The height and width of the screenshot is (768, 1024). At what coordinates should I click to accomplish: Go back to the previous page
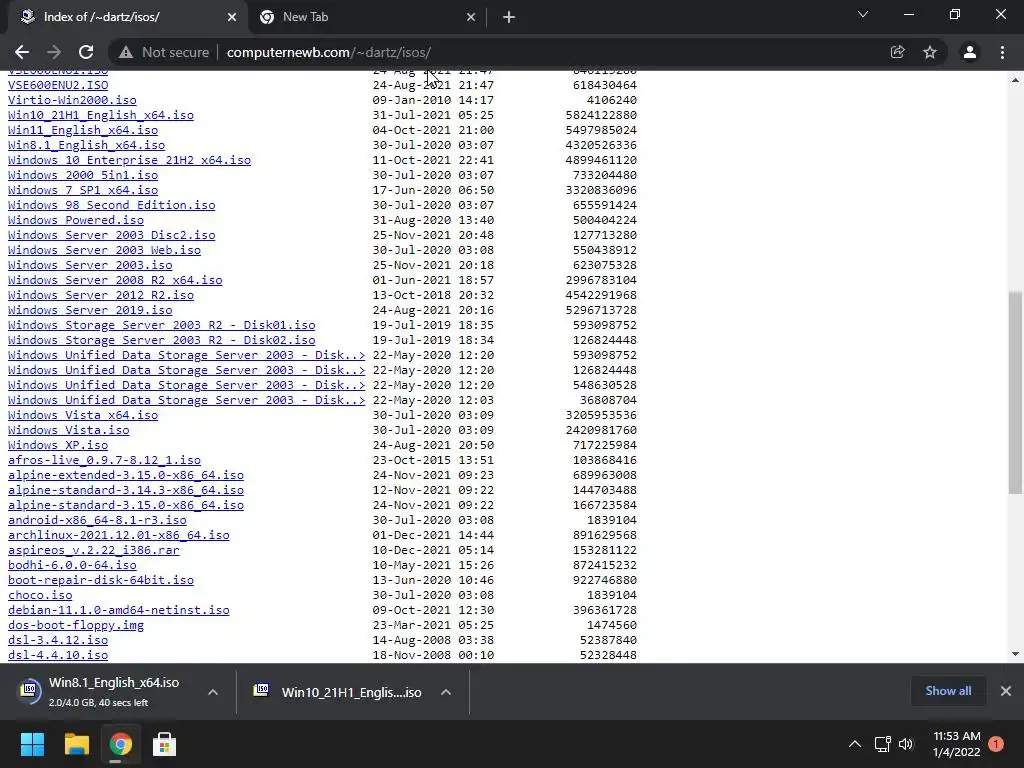[x=22, y=52]
